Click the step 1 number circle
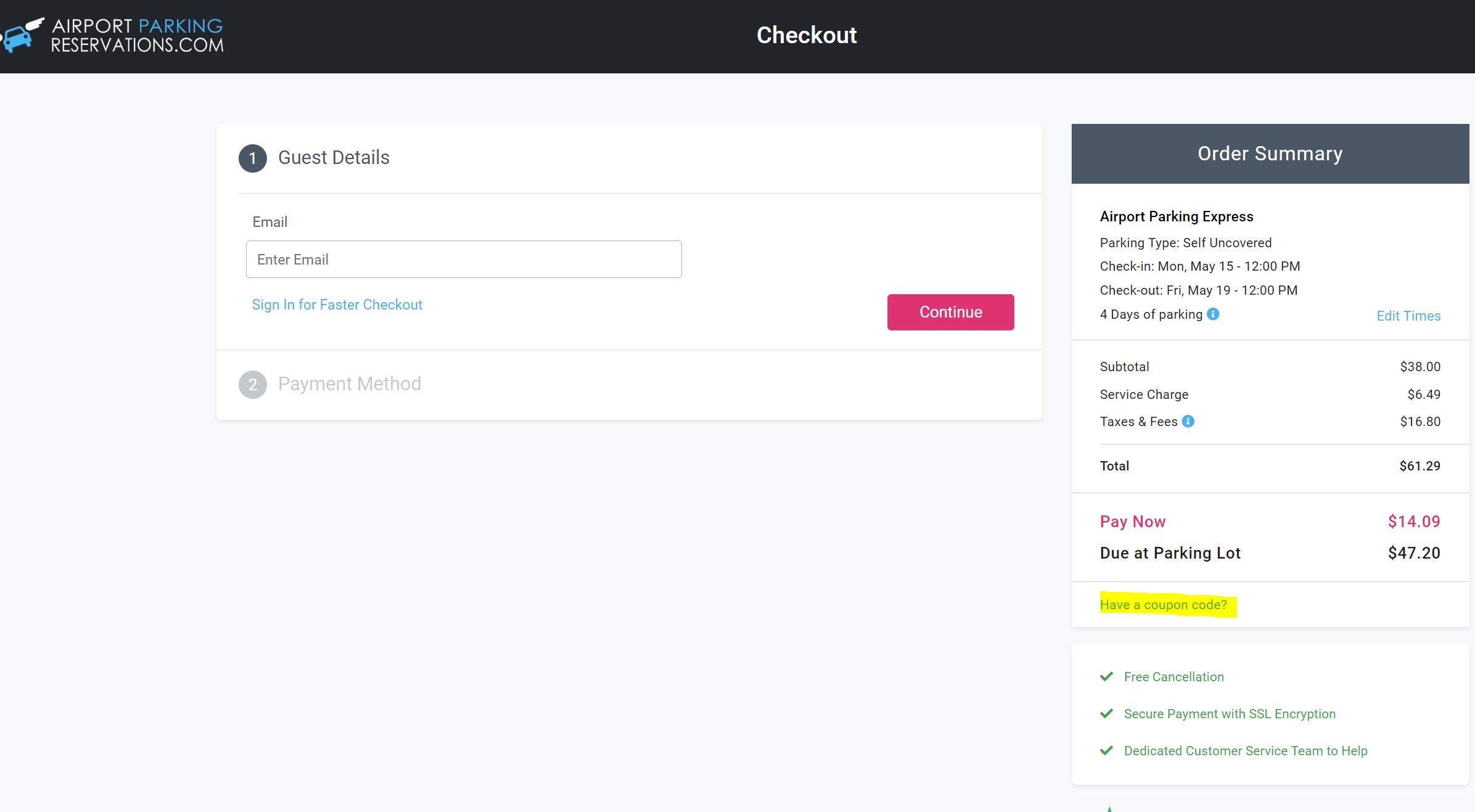Image resolution: width=1475 pixels, height=812 pixels. point(253,158)
